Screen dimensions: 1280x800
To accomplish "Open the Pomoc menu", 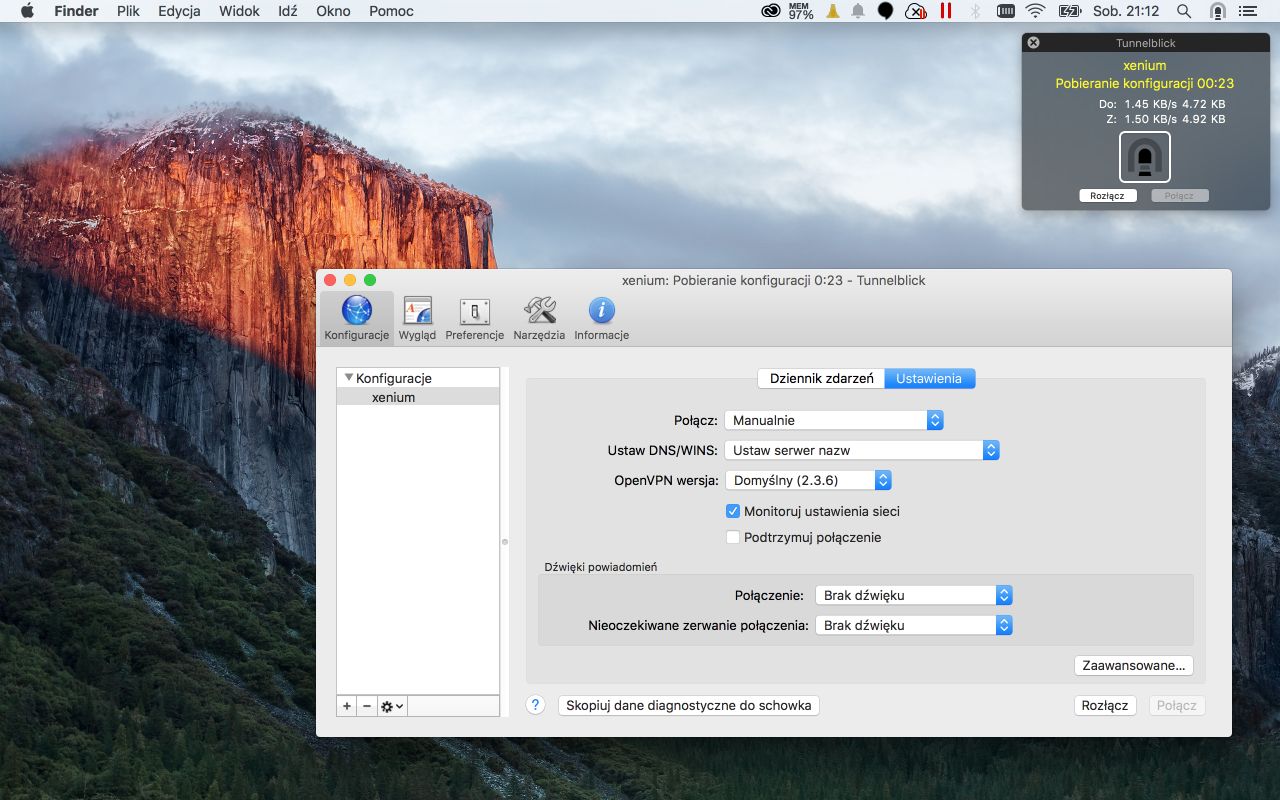I will 391,11.
